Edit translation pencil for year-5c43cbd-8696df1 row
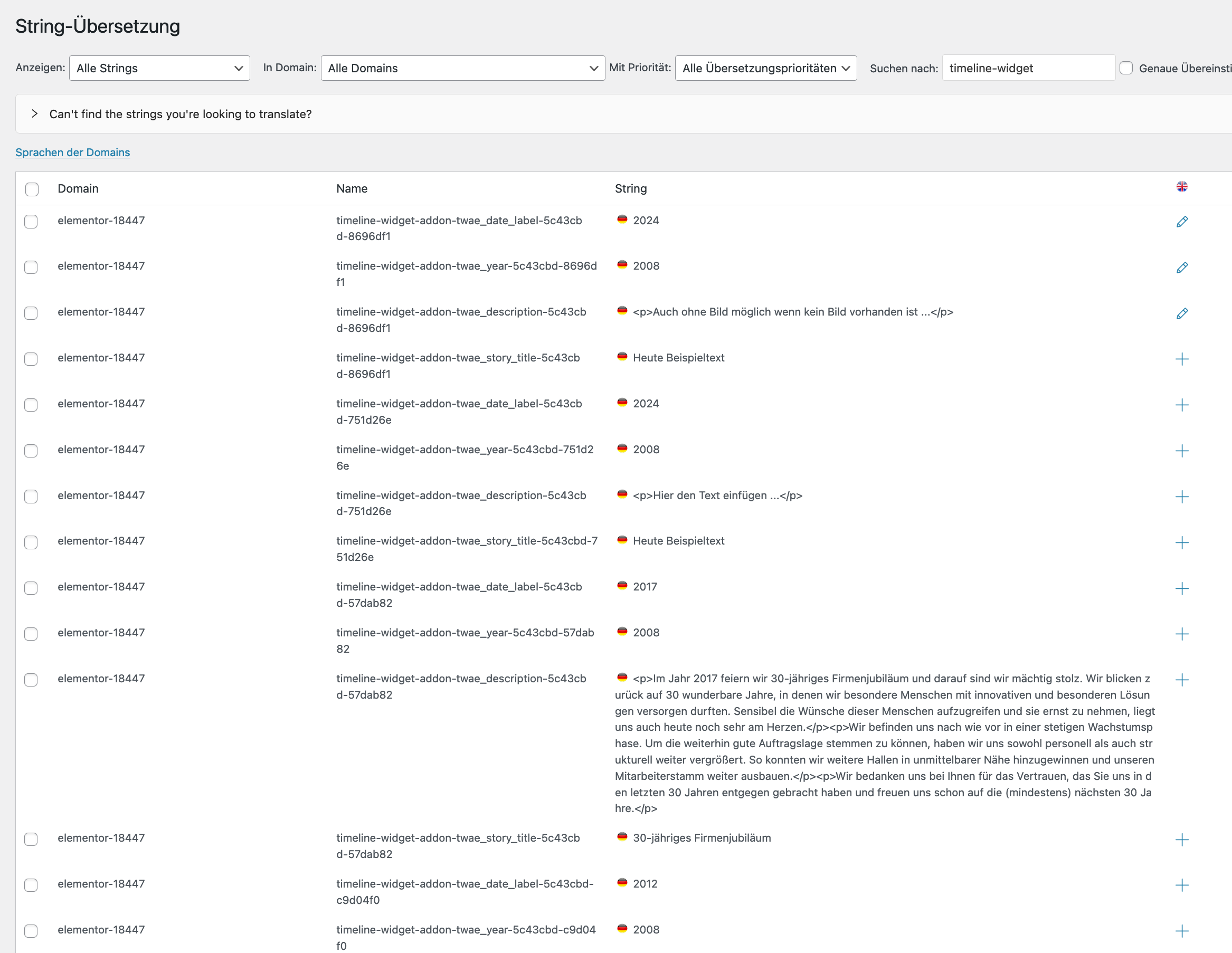This screenshot has width=1232, height=953. click(x=1182, y=268)
